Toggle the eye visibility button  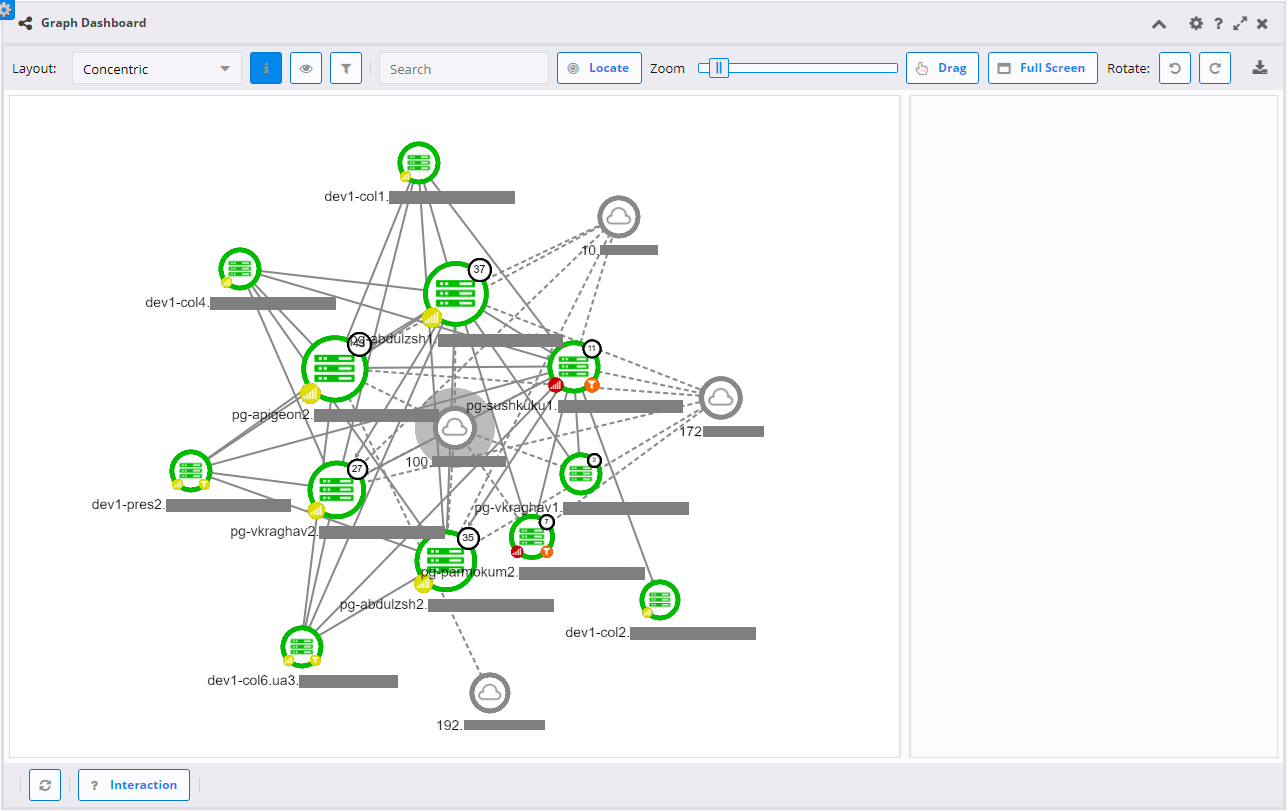tap(306, 68)
